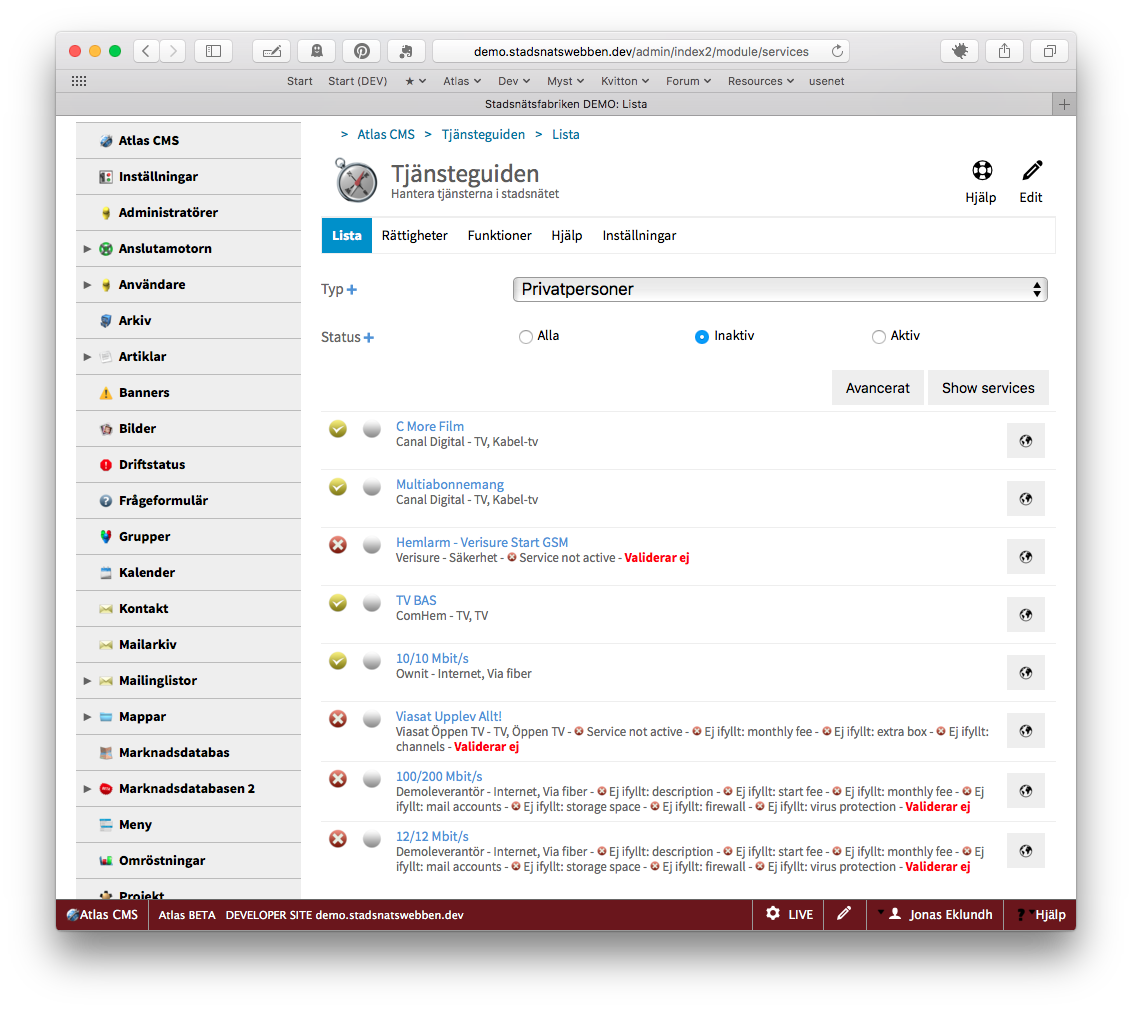Click globe icon for C More Film
The height and width of the screenshot is (1011, 1132).
(x=1025, y=441)
